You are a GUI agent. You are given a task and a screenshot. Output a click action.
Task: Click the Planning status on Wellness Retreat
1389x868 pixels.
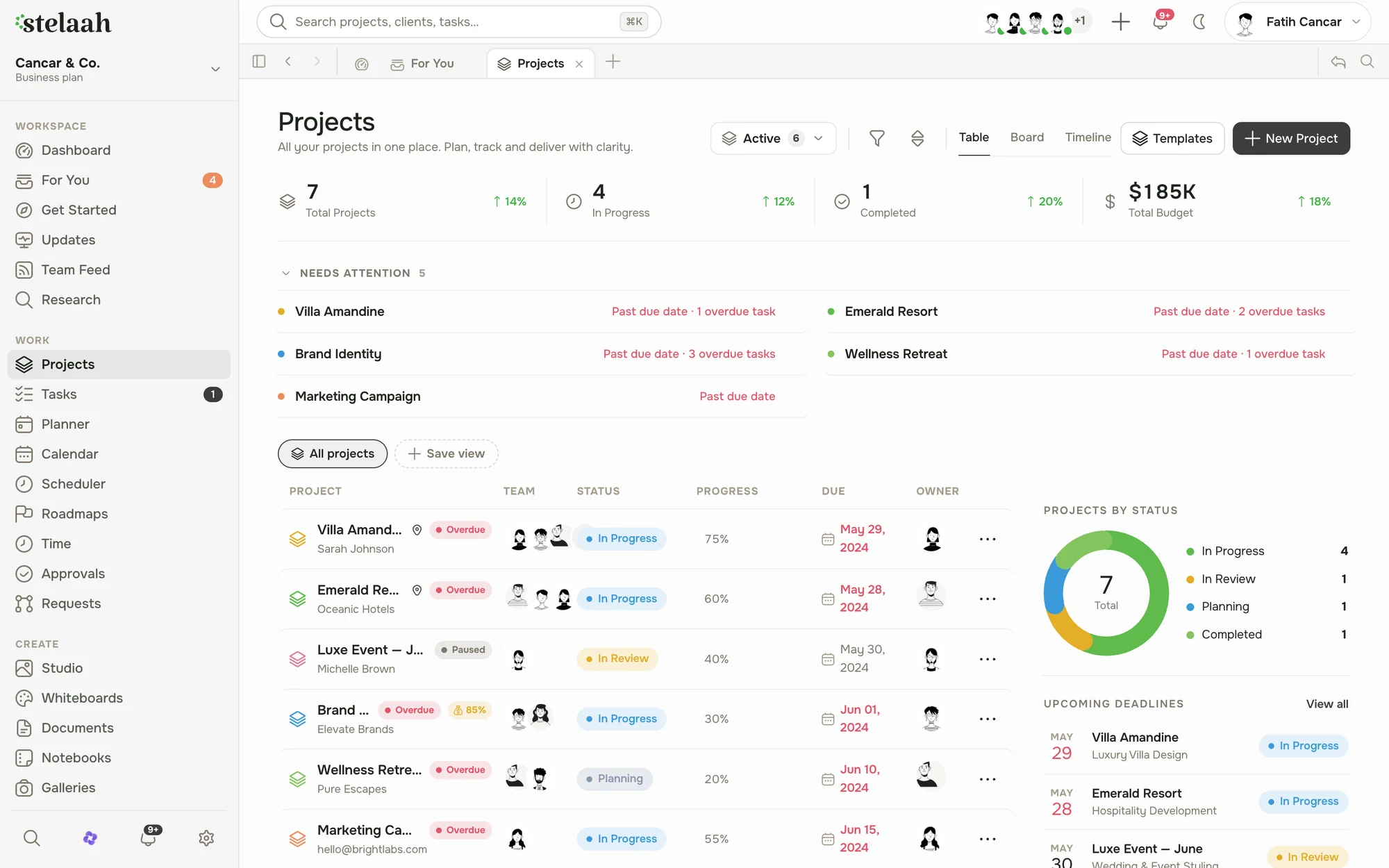pyautogui.click(x=614, y=779)
